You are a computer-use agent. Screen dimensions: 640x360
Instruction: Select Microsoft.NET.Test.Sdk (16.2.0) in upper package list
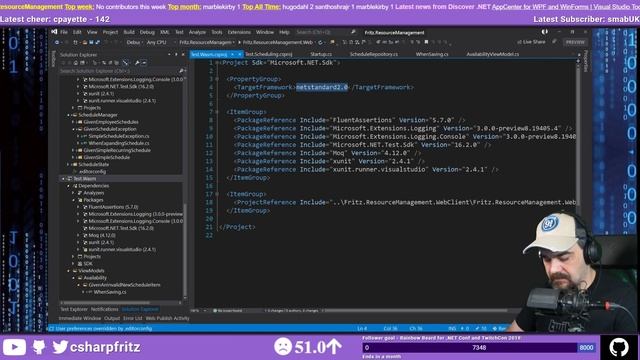[121, 87]
